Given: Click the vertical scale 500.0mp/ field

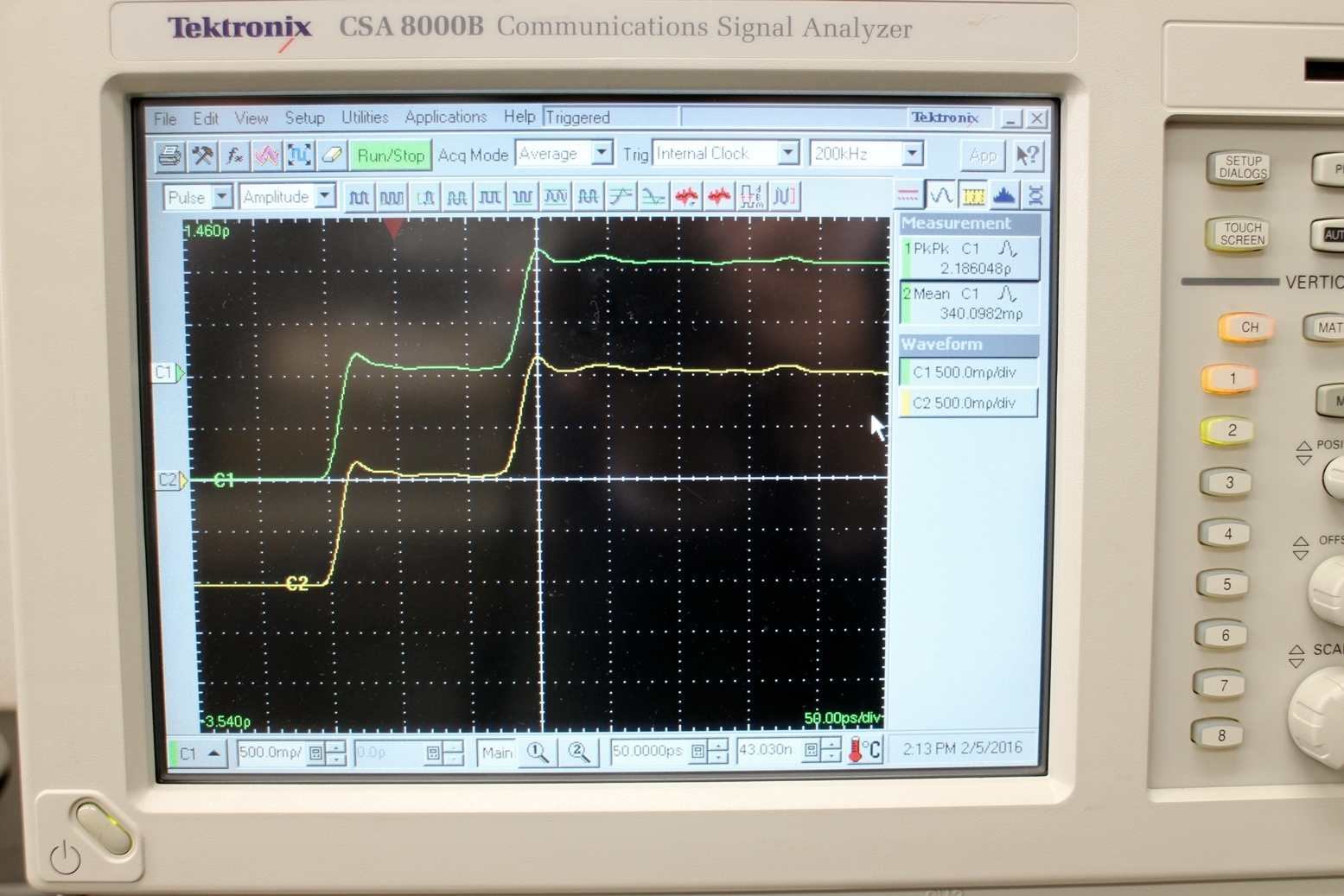Looking at the screenshot, I should [x=271, y=753].
